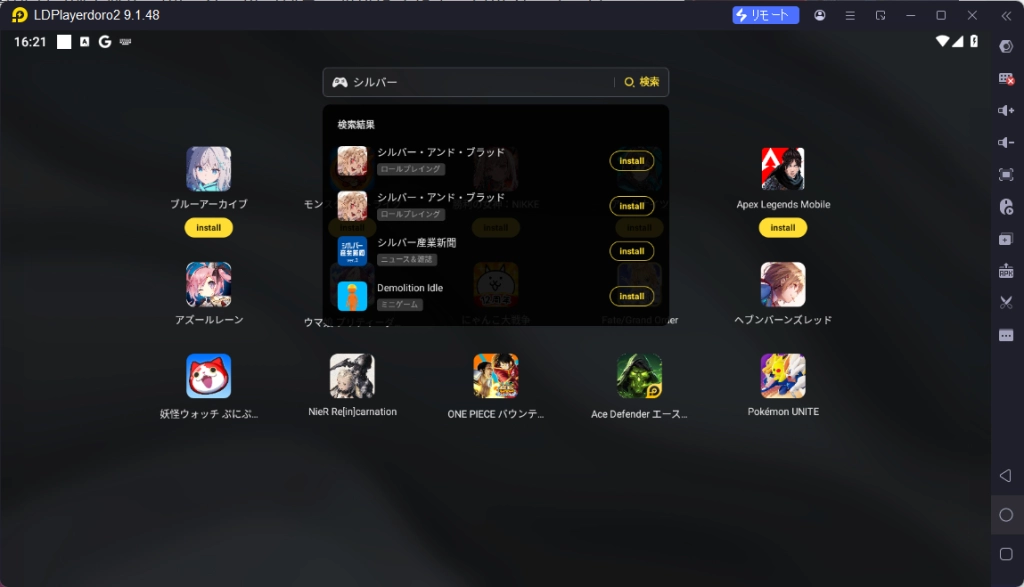Click the volume up icon
1024x587 pixels.
1006,110
